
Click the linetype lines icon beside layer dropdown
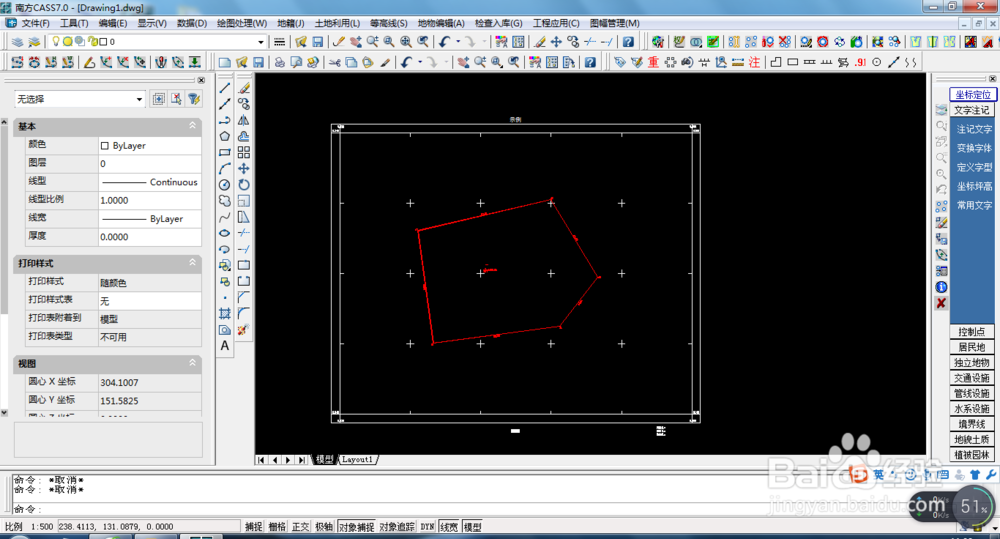click(x=279, y=41)
